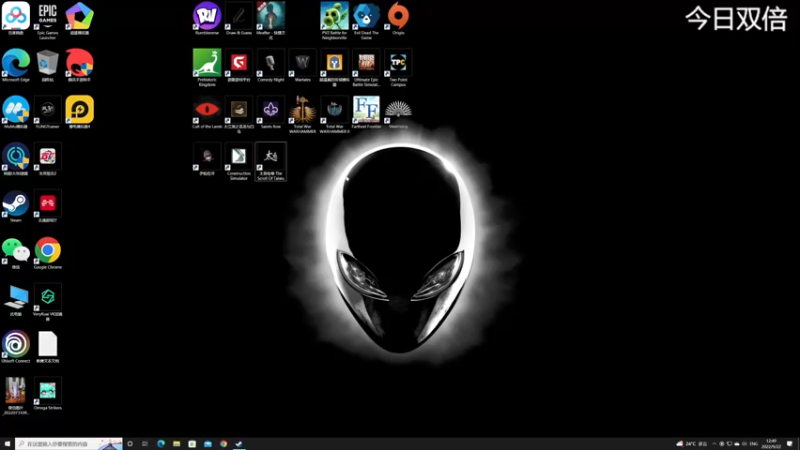Viewport: 800px width, 450px height.
Task: Open the golden helmet game shortcut
Action: click(334, 67)
